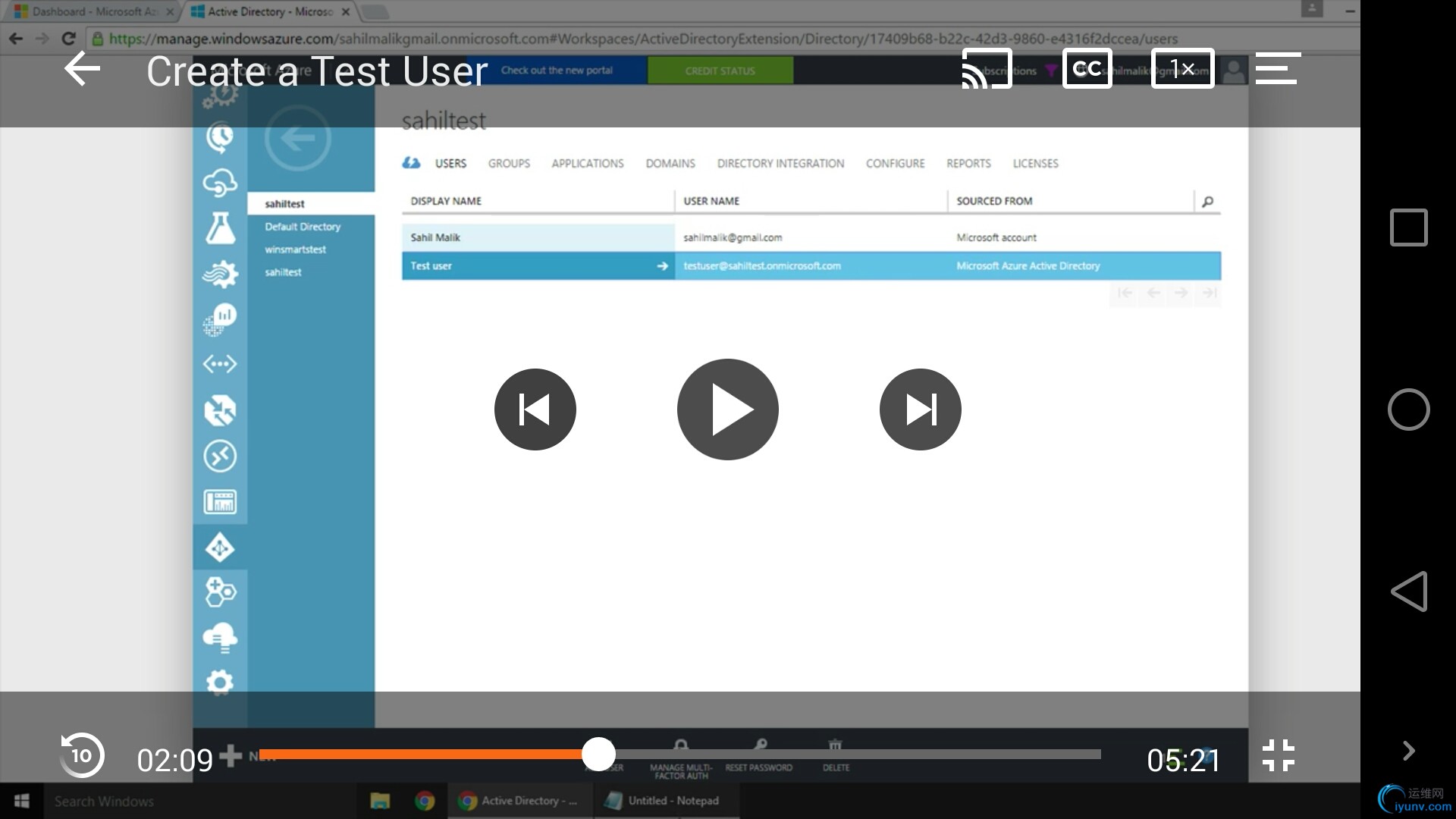Viewport: 1456px width, 819px height.
Task: Sort by the SOURCED FROM column
Action: click(x=994, y=201)
